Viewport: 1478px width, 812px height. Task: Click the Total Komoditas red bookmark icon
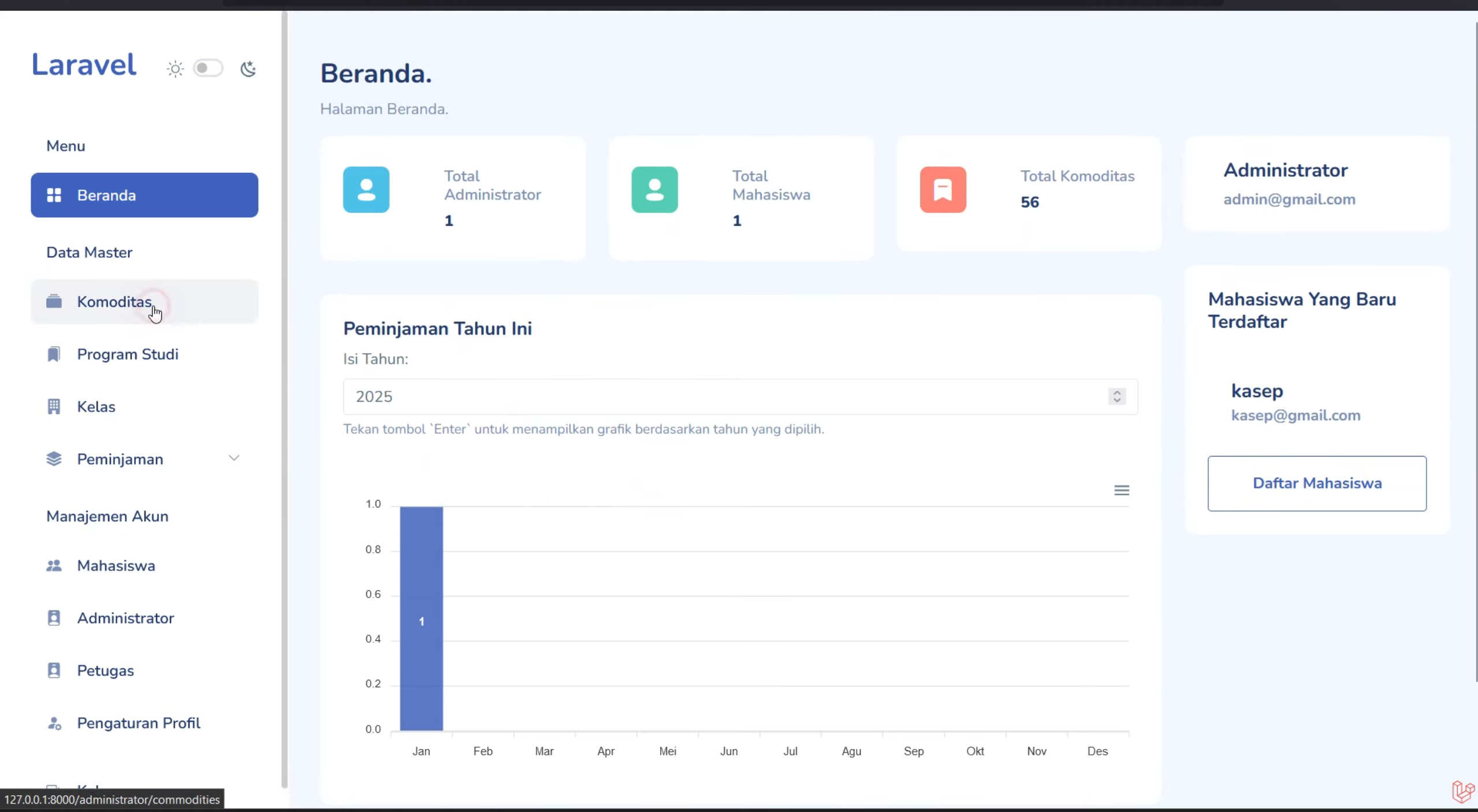(943, 190)
